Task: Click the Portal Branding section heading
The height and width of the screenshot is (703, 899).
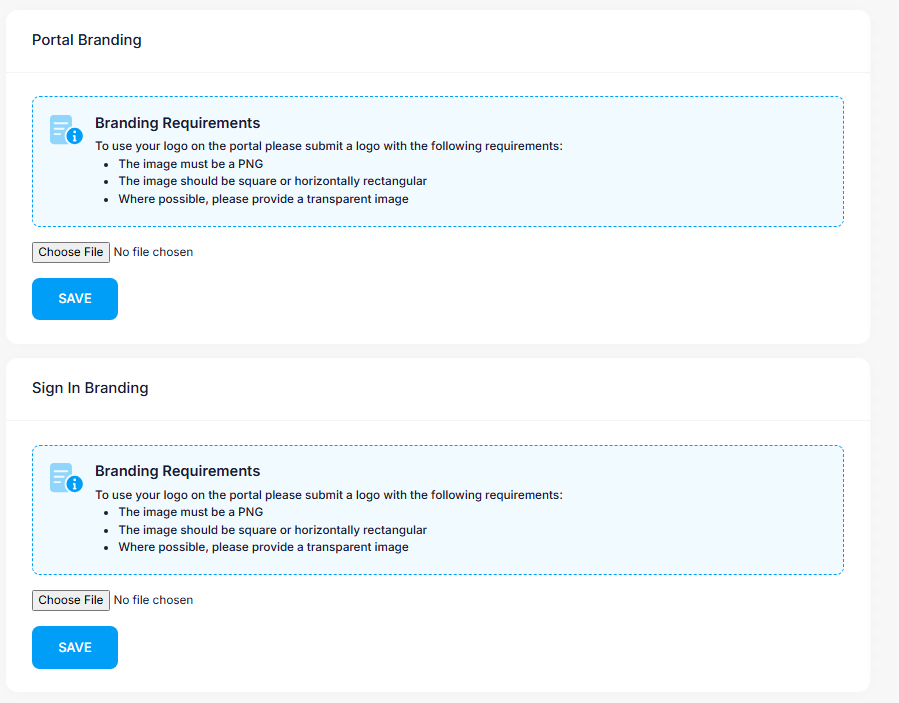Action: pos(87,40)
